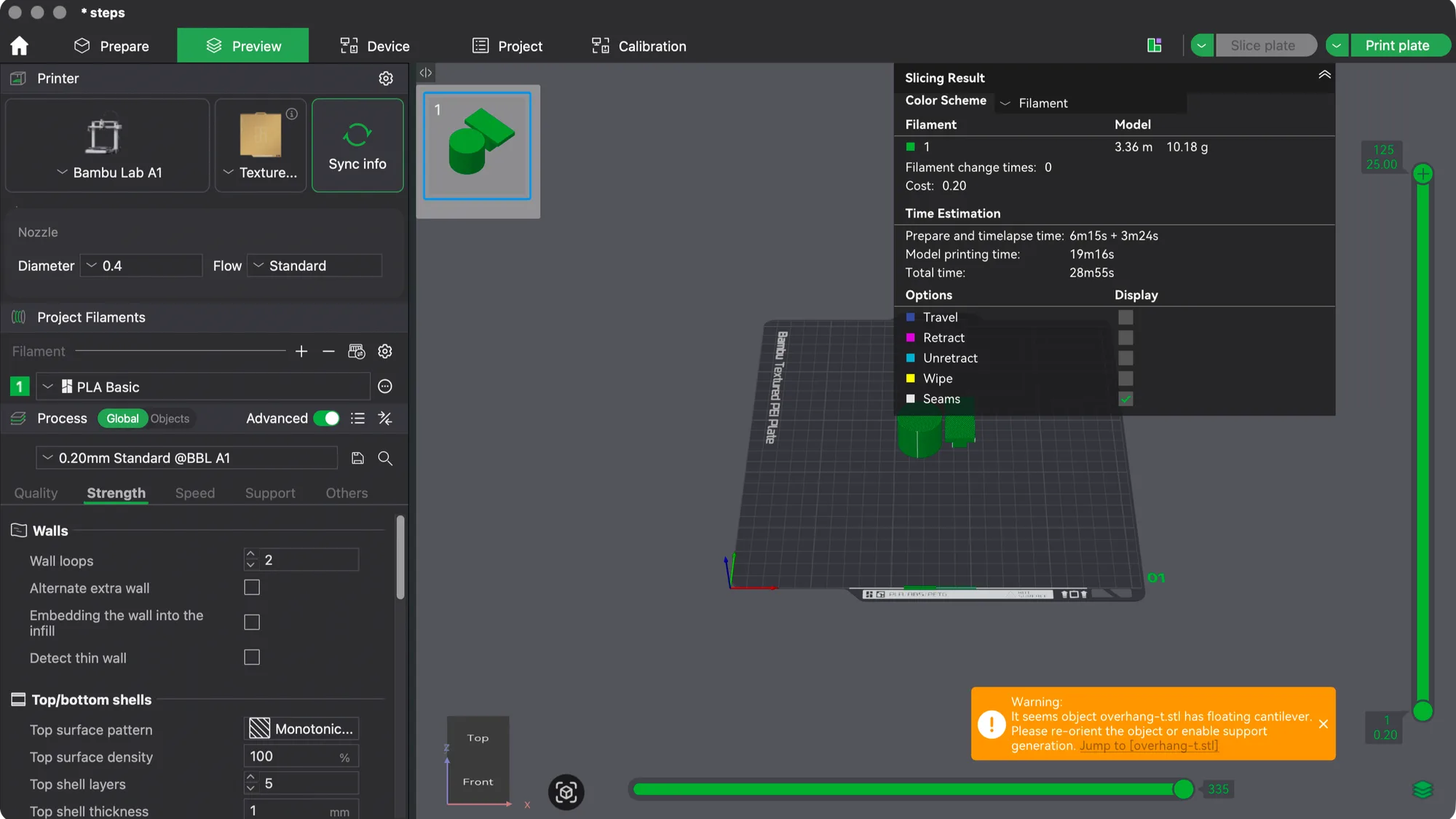Toggle the layers icon at the bottom right
Image resolution: width=1456 pixels, height=819 pixels.
tap(1423, 789)
